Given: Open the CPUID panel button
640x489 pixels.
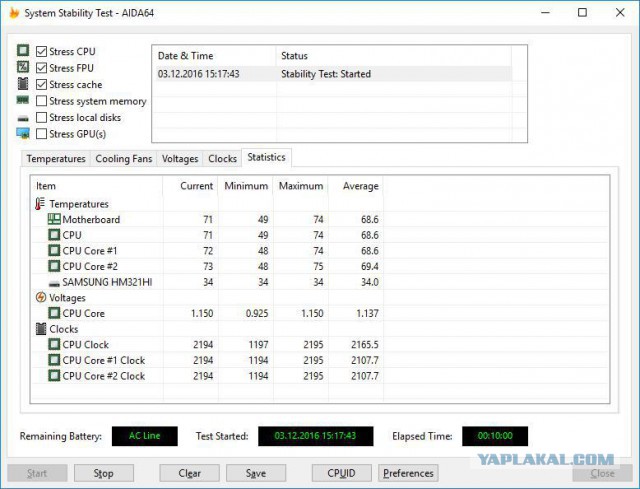Looking at the screenshot, I should pos(342,473).
